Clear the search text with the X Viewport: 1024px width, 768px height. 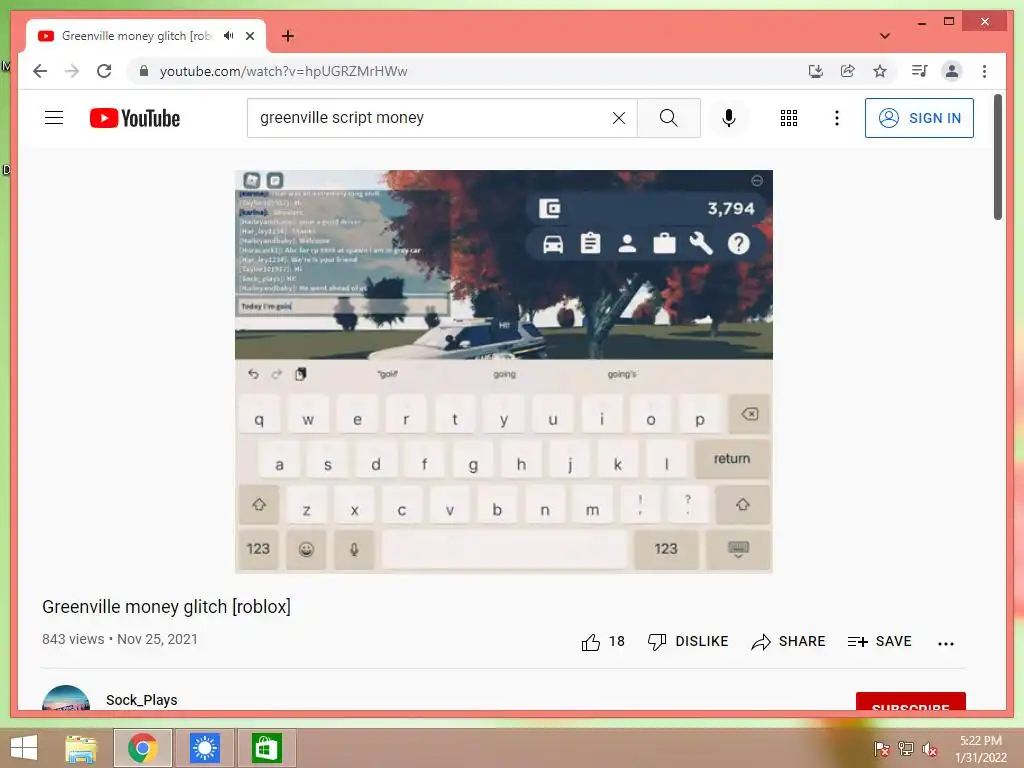point(618,118)
